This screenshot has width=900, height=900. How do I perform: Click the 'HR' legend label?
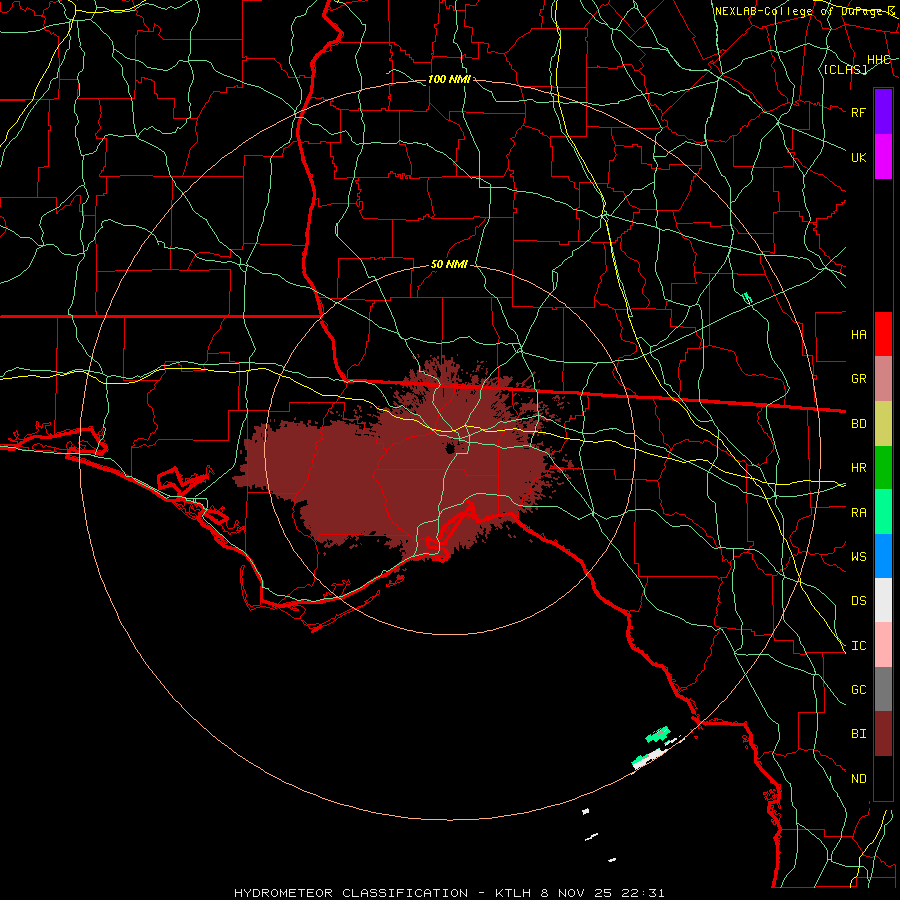tap(858, 468)
